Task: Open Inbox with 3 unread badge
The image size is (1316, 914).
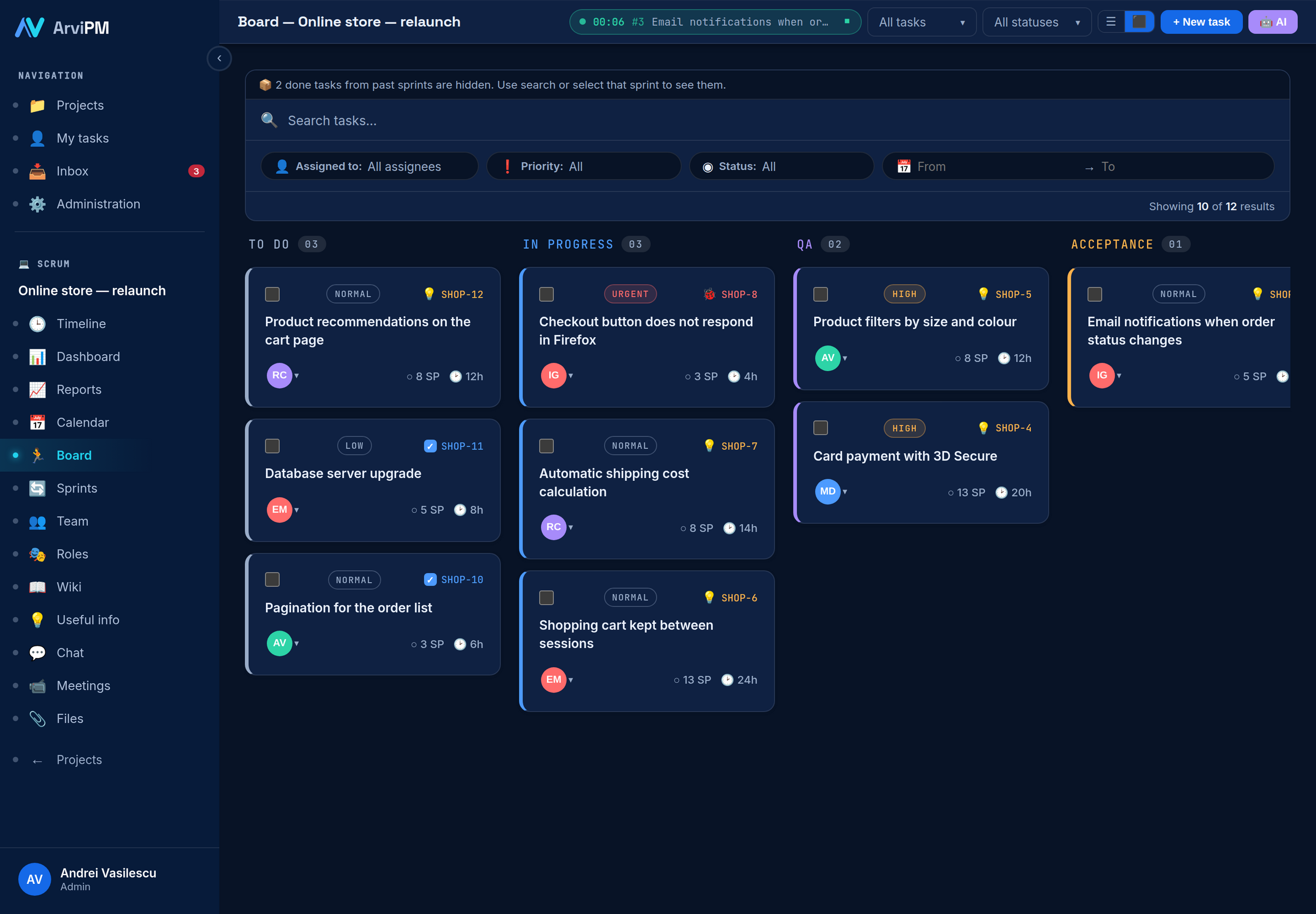Action: tap(110, 171)
